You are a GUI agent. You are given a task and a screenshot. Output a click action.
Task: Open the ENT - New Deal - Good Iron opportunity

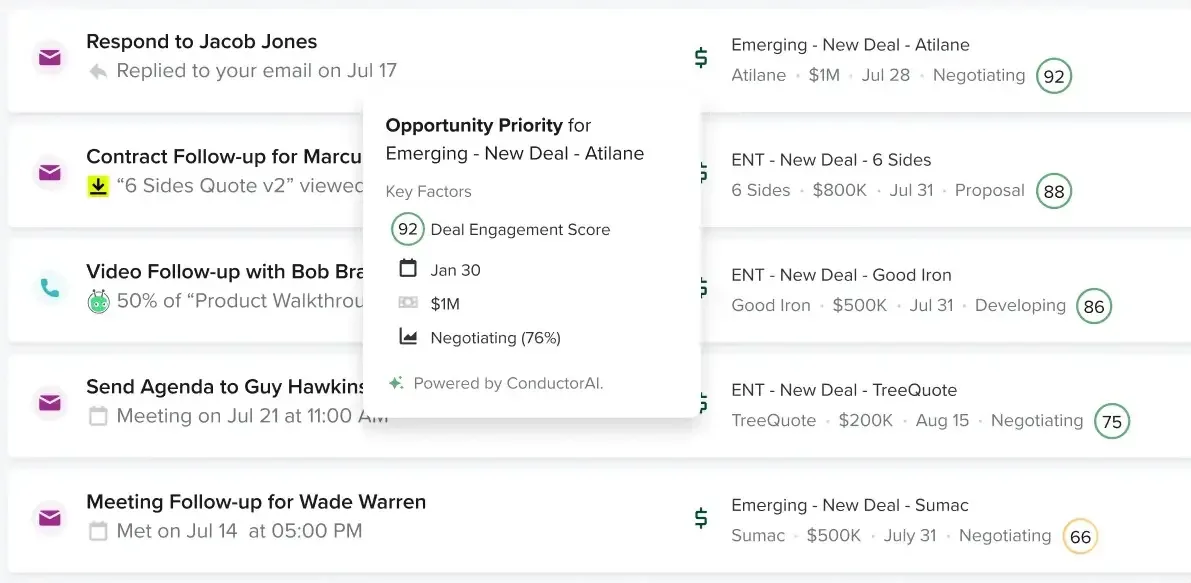coord(841,275)
